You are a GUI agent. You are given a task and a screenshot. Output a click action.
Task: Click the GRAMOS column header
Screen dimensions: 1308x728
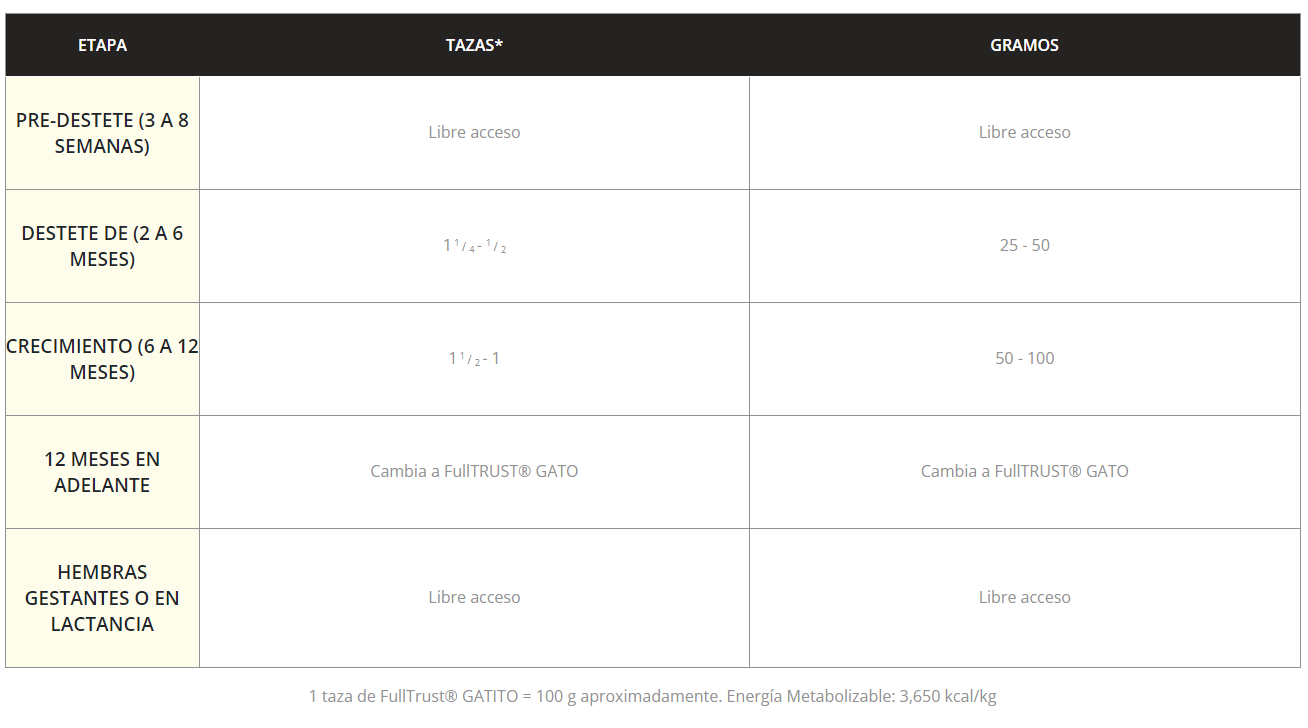[x=1024, y=45]
